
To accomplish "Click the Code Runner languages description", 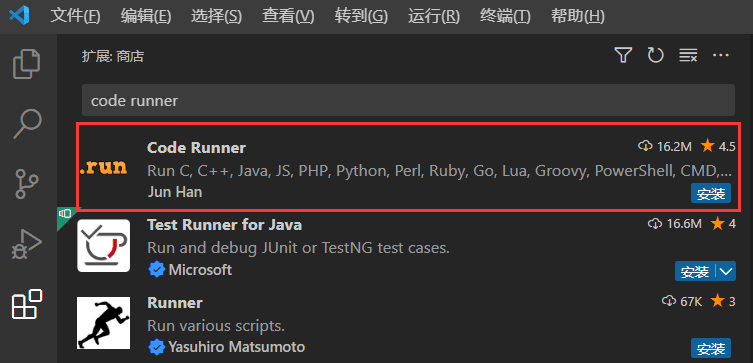I will click(x=439, y=170).
